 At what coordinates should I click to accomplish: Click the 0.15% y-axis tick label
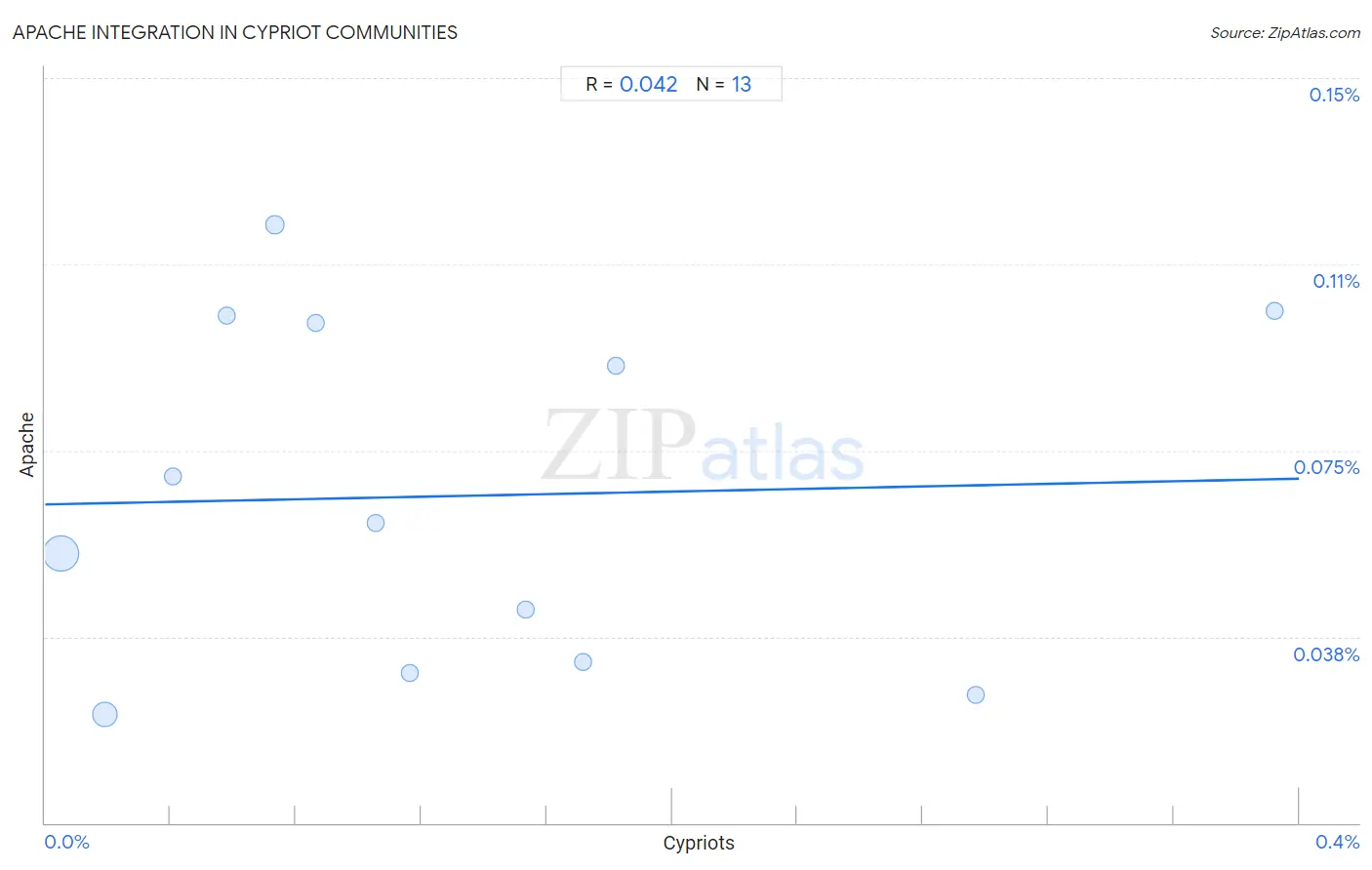point(1334,95)
